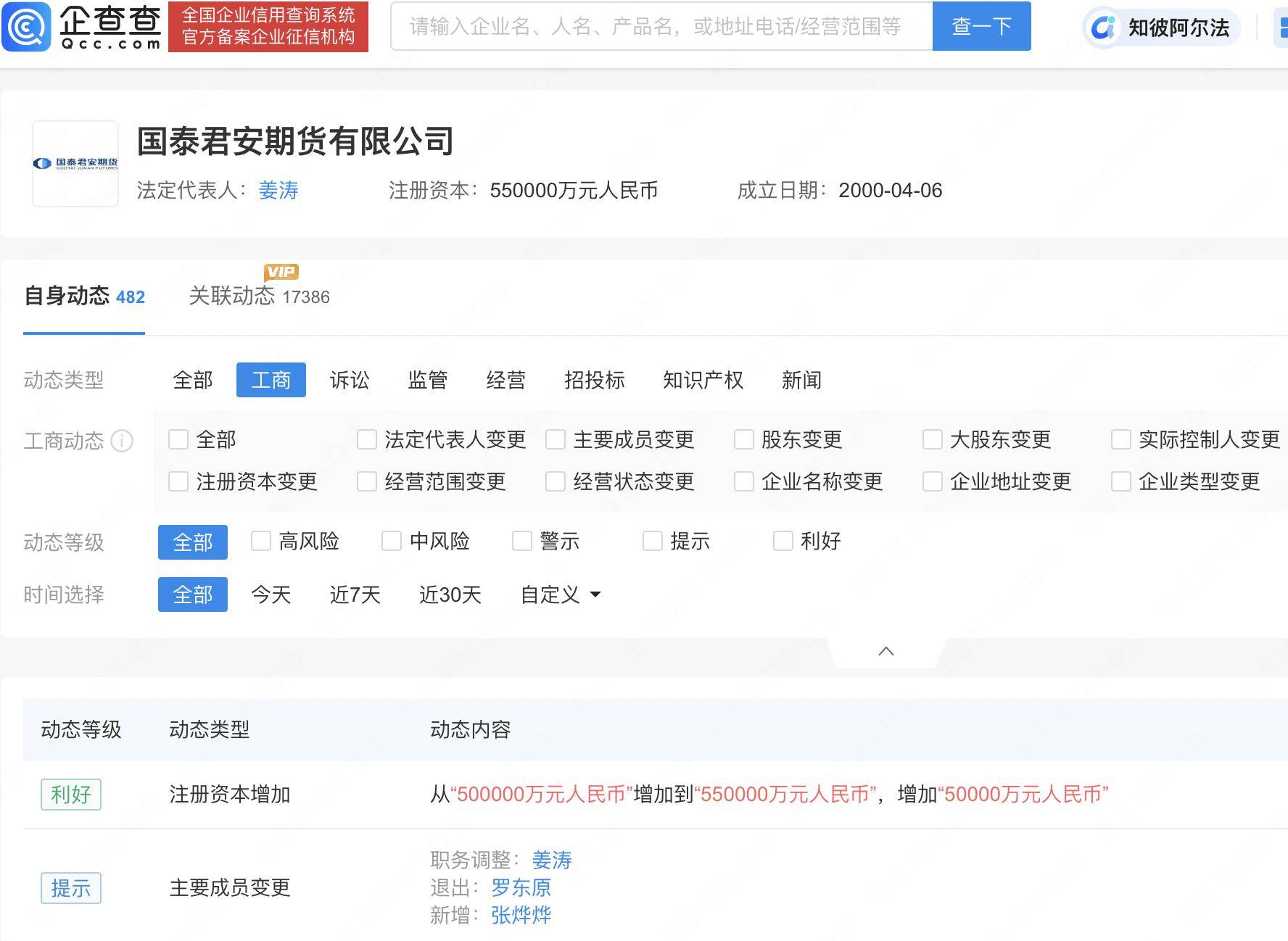
Task: Click the 提示 tag in table row
Action: 71,888
